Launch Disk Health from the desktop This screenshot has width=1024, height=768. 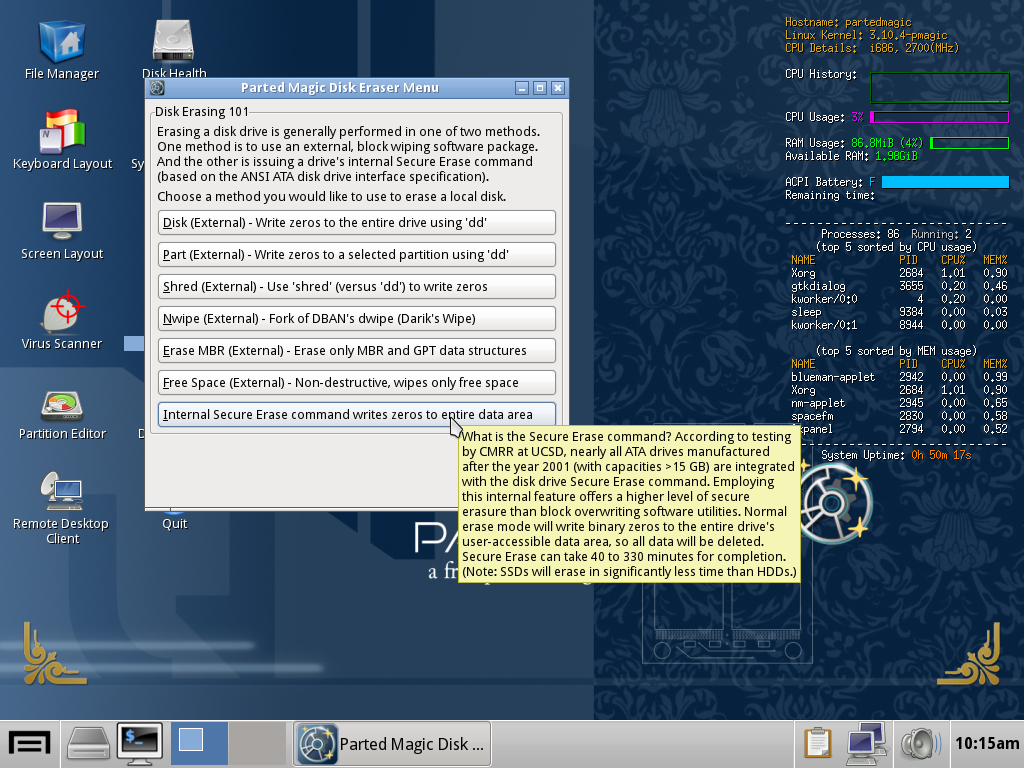pyautogui.click(x=172, y=38)
